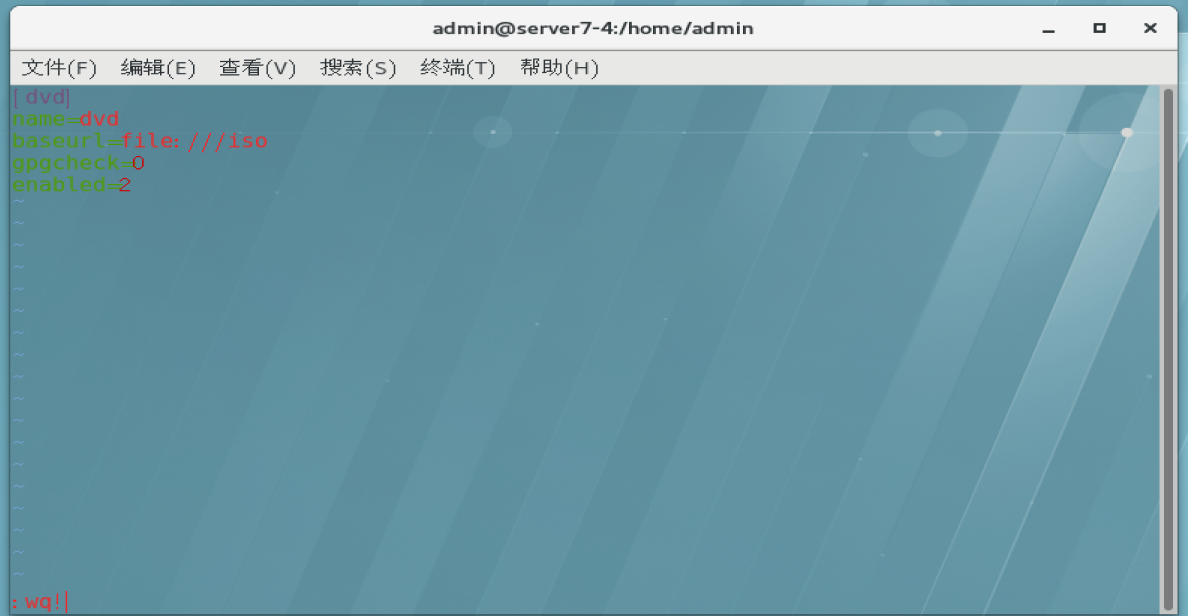Click the :wq! command line
This screenshot has width=1188, height=616.
point(39,602)
